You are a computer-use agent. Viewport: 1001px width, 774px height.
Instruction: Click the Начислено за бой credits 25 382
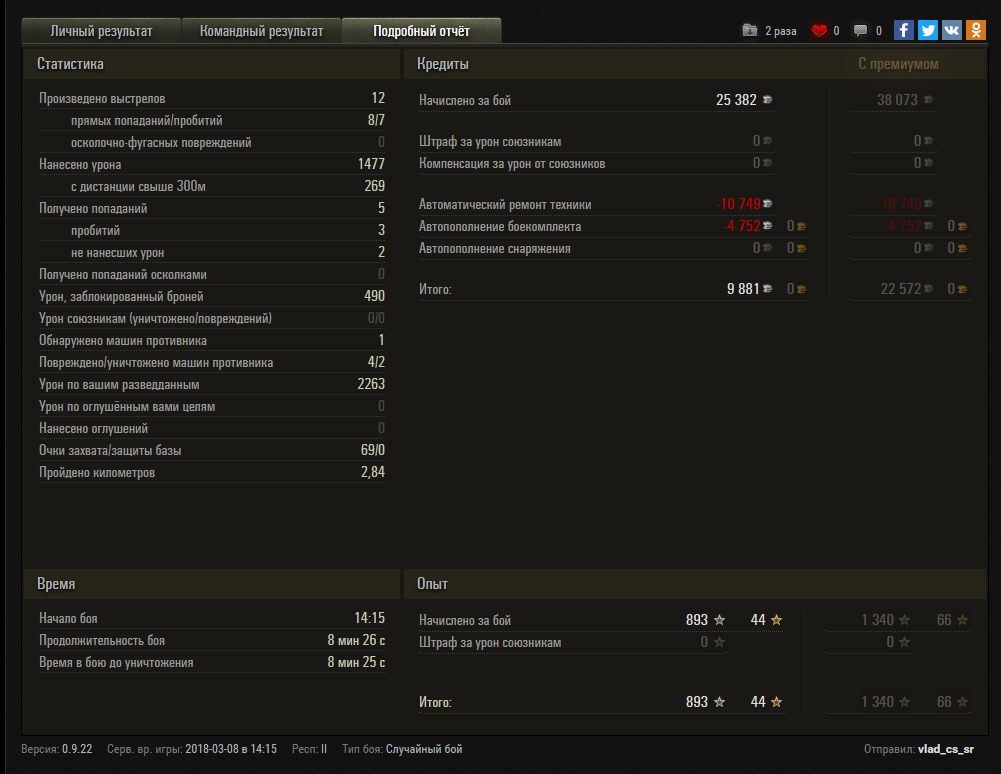[x=736, y=100]
